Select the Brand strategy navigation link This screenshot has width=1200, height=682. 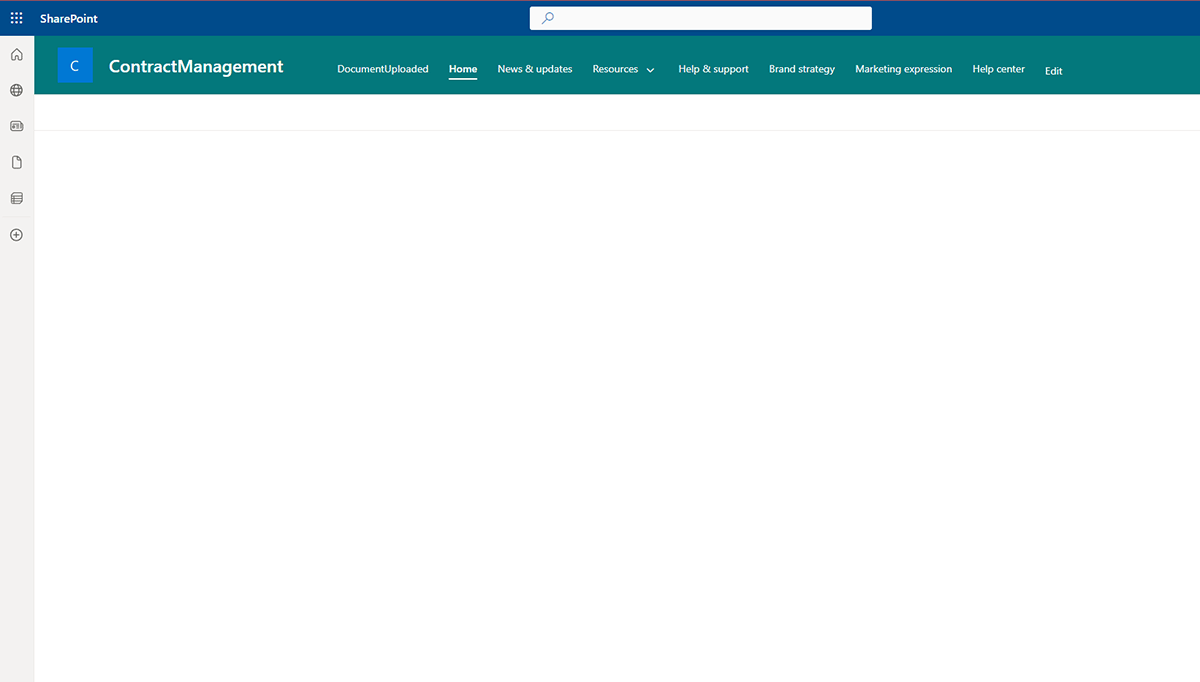pos(801,69)
